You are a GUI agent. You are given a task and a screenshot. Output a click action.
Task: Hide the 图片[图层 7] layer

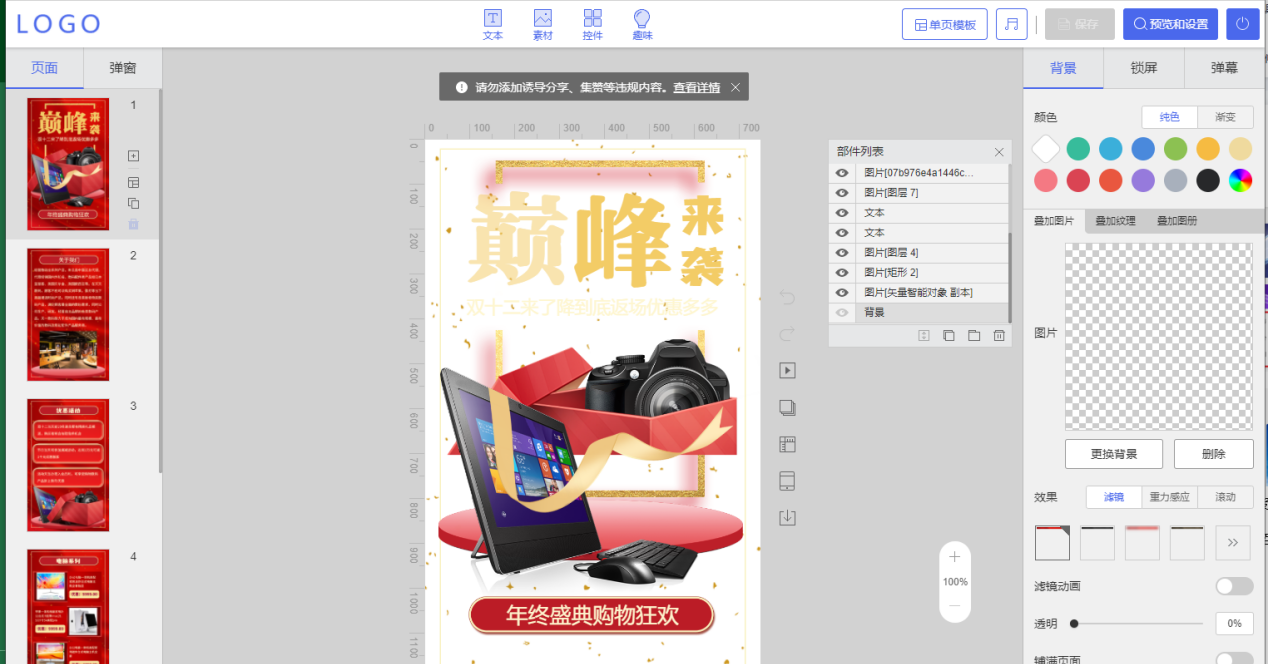(842, 193)
